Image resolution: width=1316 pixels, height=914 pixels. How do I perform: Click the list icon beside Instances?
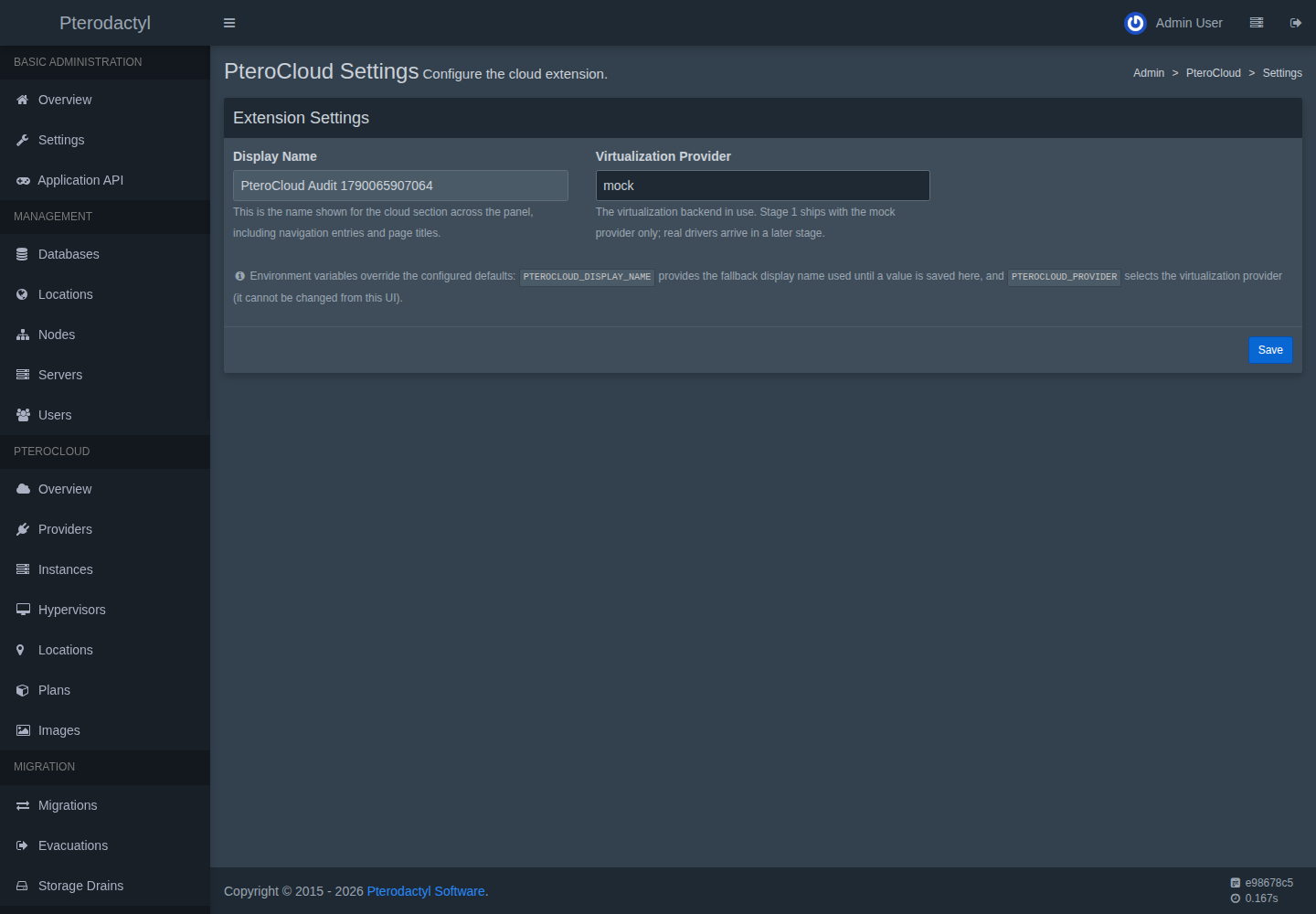23,569
